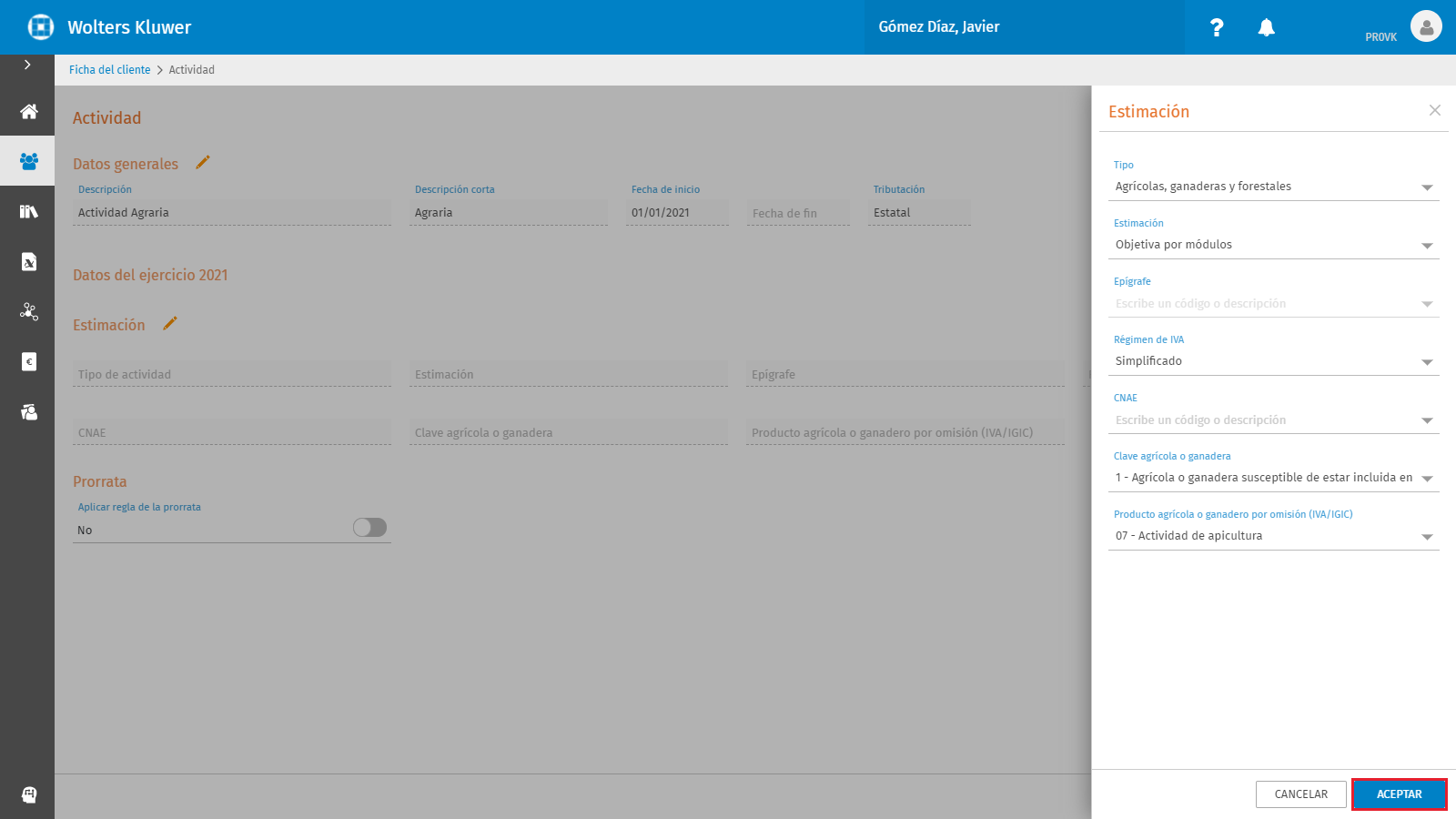Open the euro billing icon in sidebar
This screenshot has width=1456, height=819.
[28, 361]
